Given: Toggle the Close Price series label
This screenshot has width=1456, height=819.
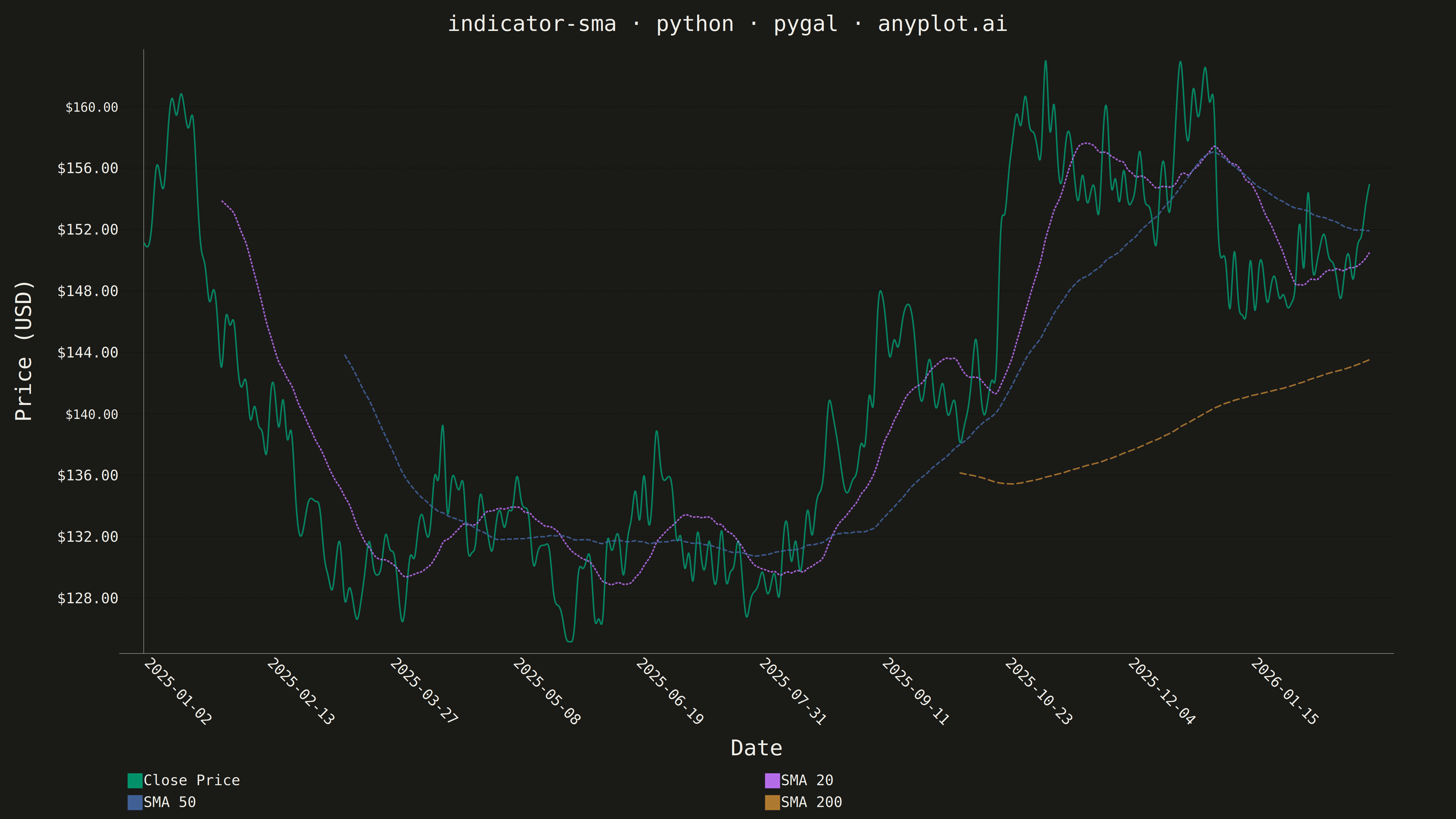Looking at the screenshot, I should (x=192, y=780).
